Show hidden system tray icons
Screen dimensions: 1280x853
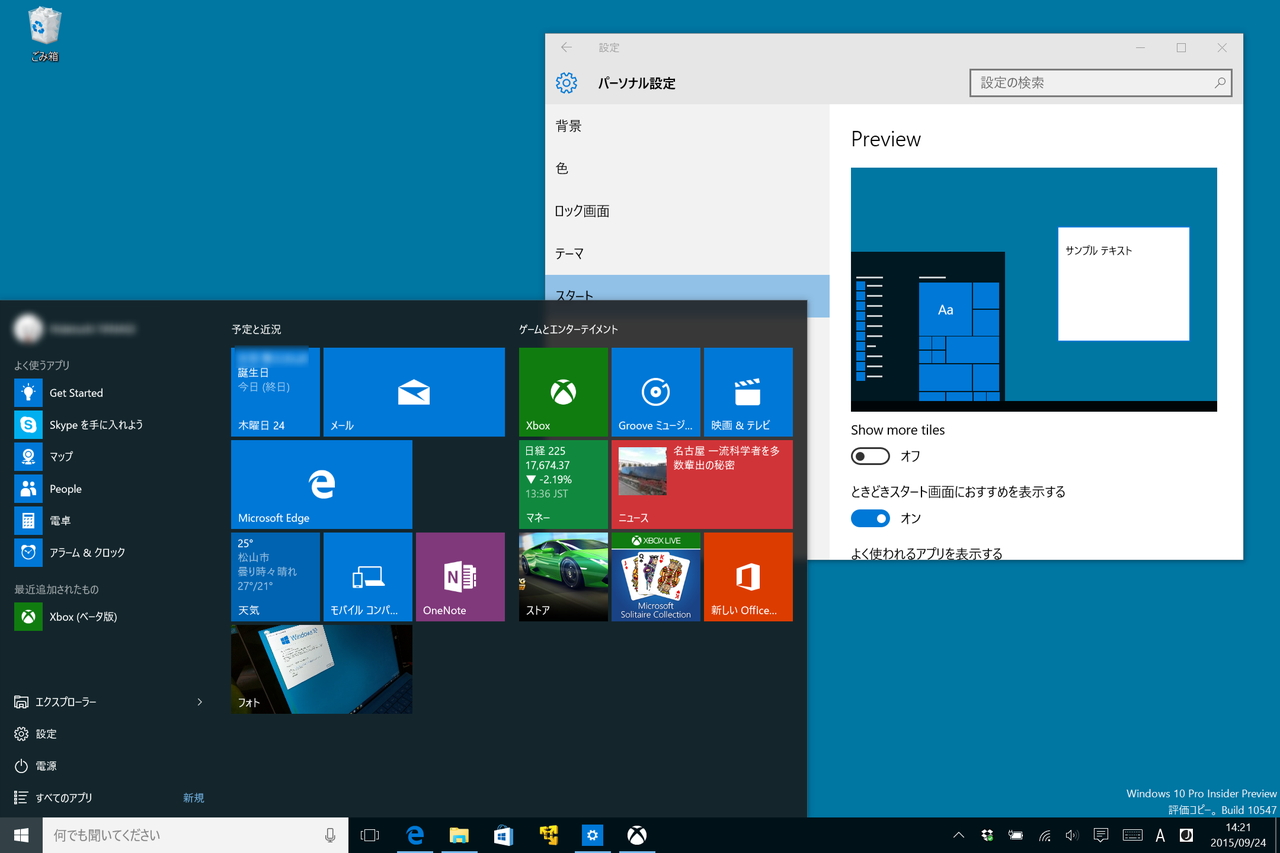click(958, 835)
